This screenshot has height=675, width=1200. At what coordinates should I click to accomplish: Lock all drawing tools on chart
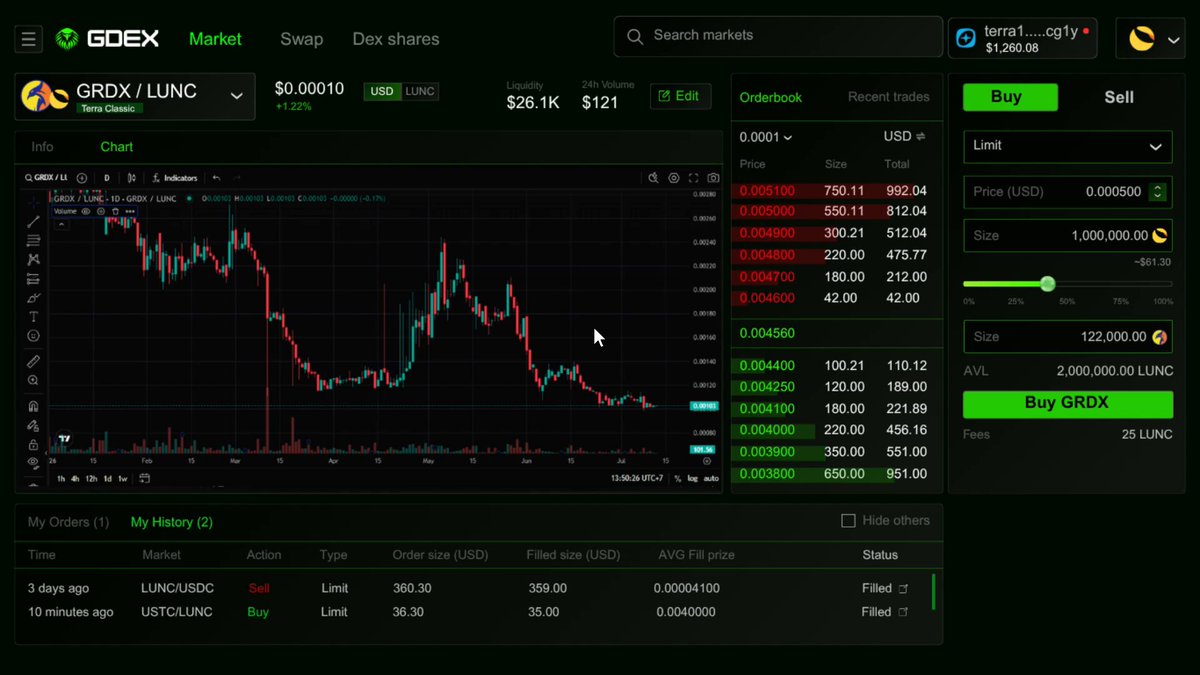coord(34,444)
